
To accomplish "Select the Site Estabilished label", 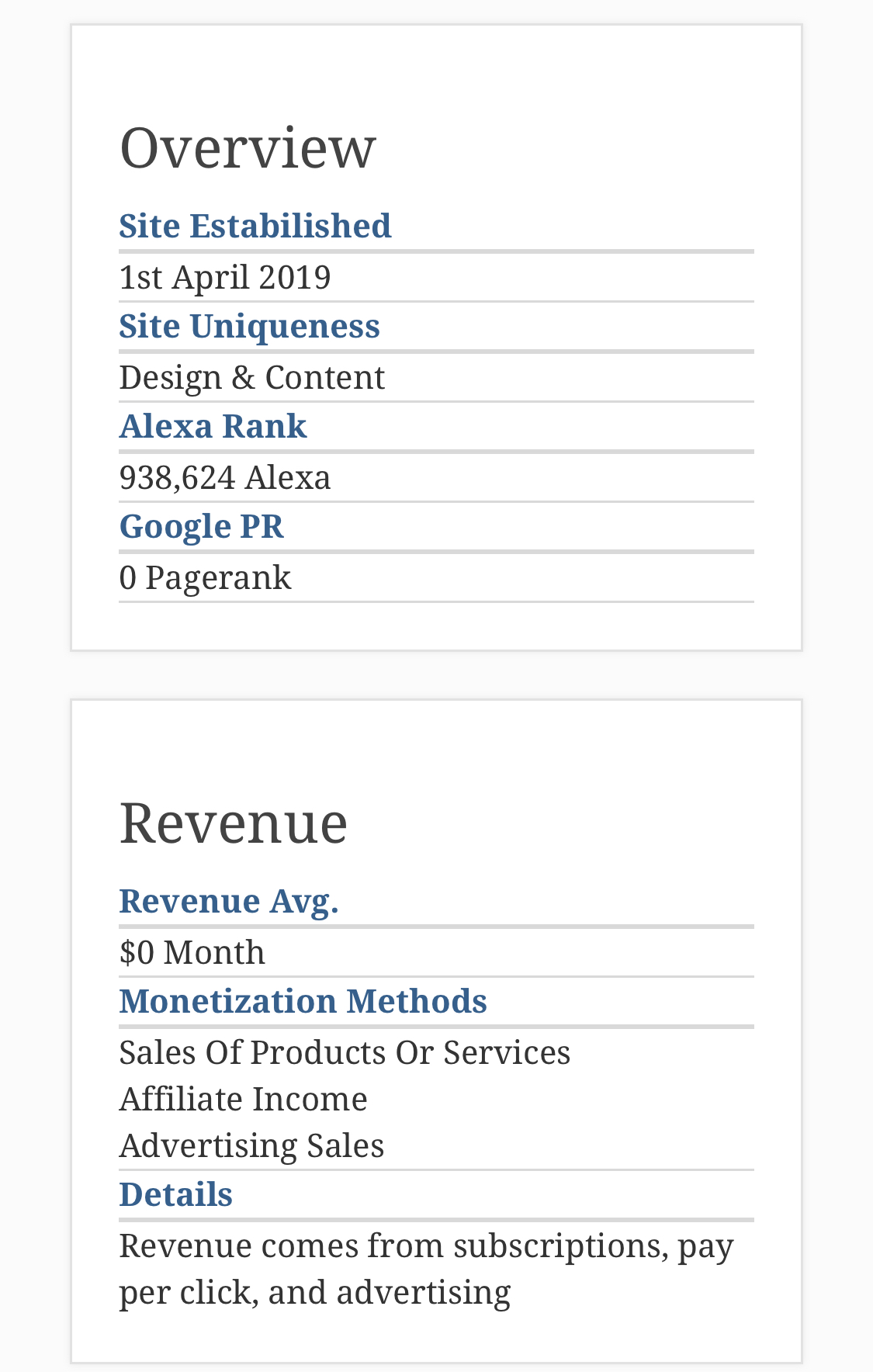I will 255,226.
